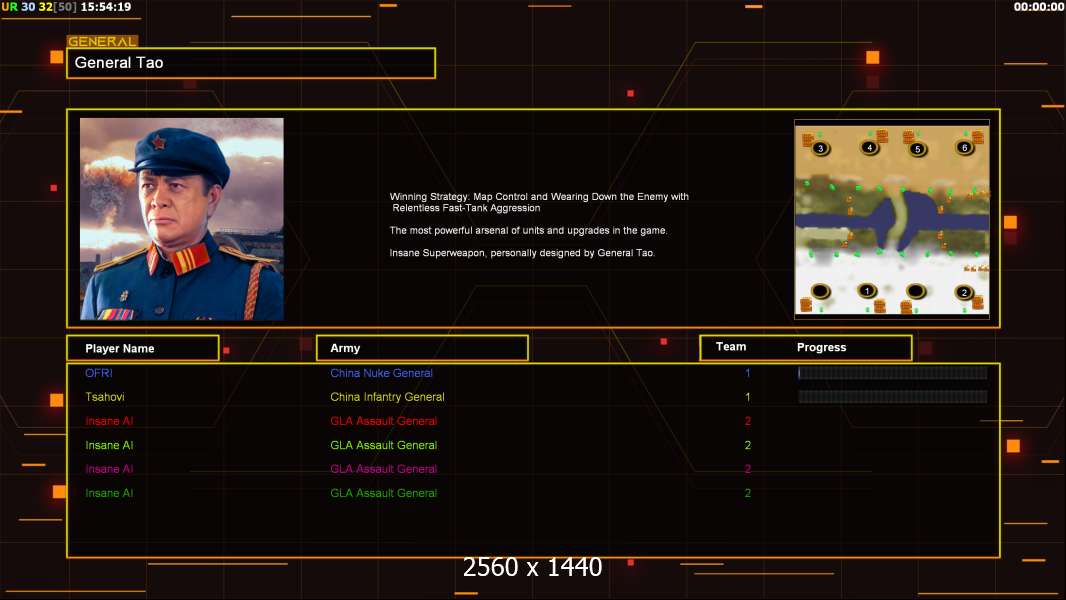
Task: Click 'The most powerful arsenal' line
Action: [x=528, y=230]
